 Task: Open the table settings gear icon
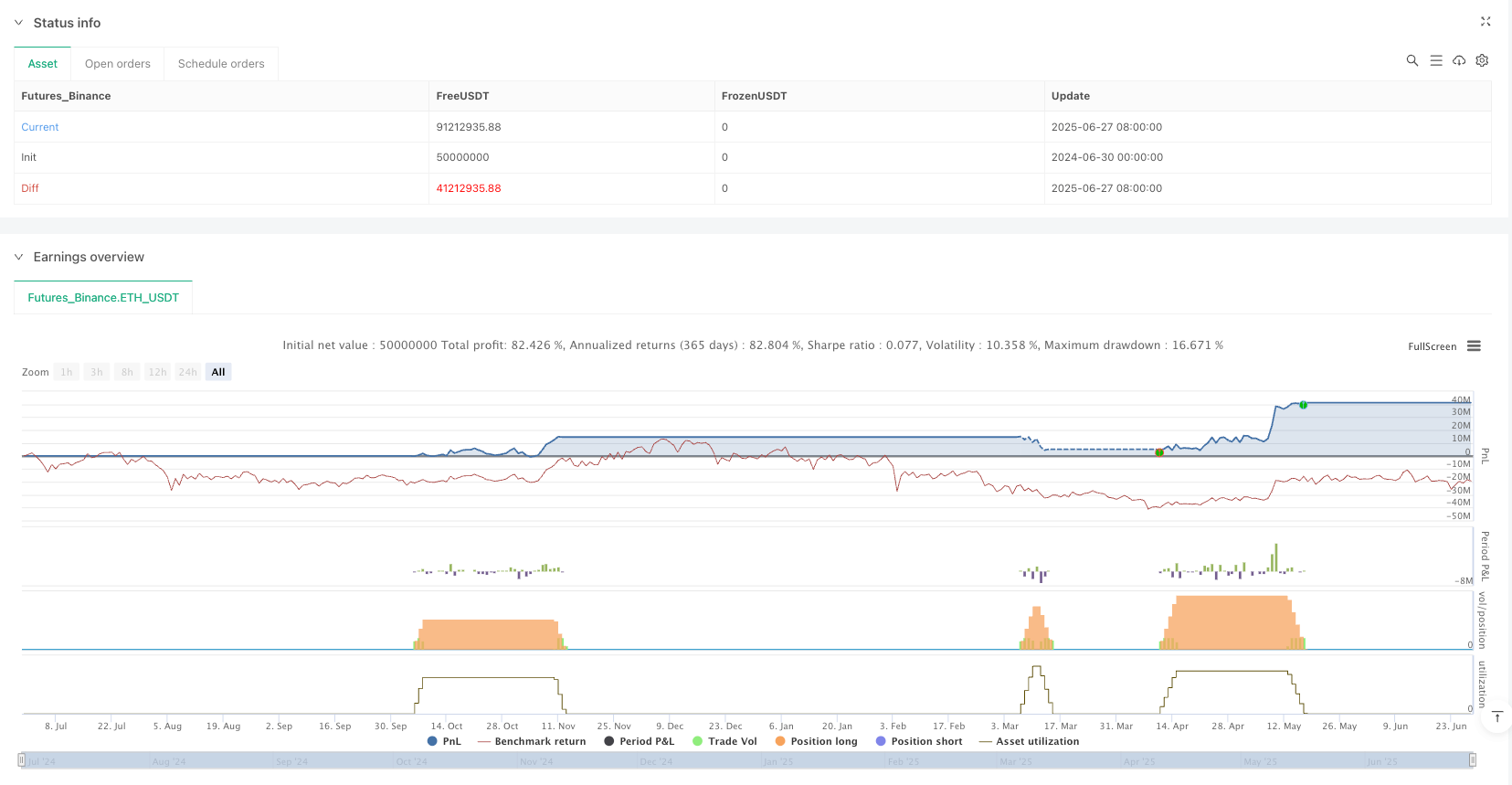tap(1482, 60)
